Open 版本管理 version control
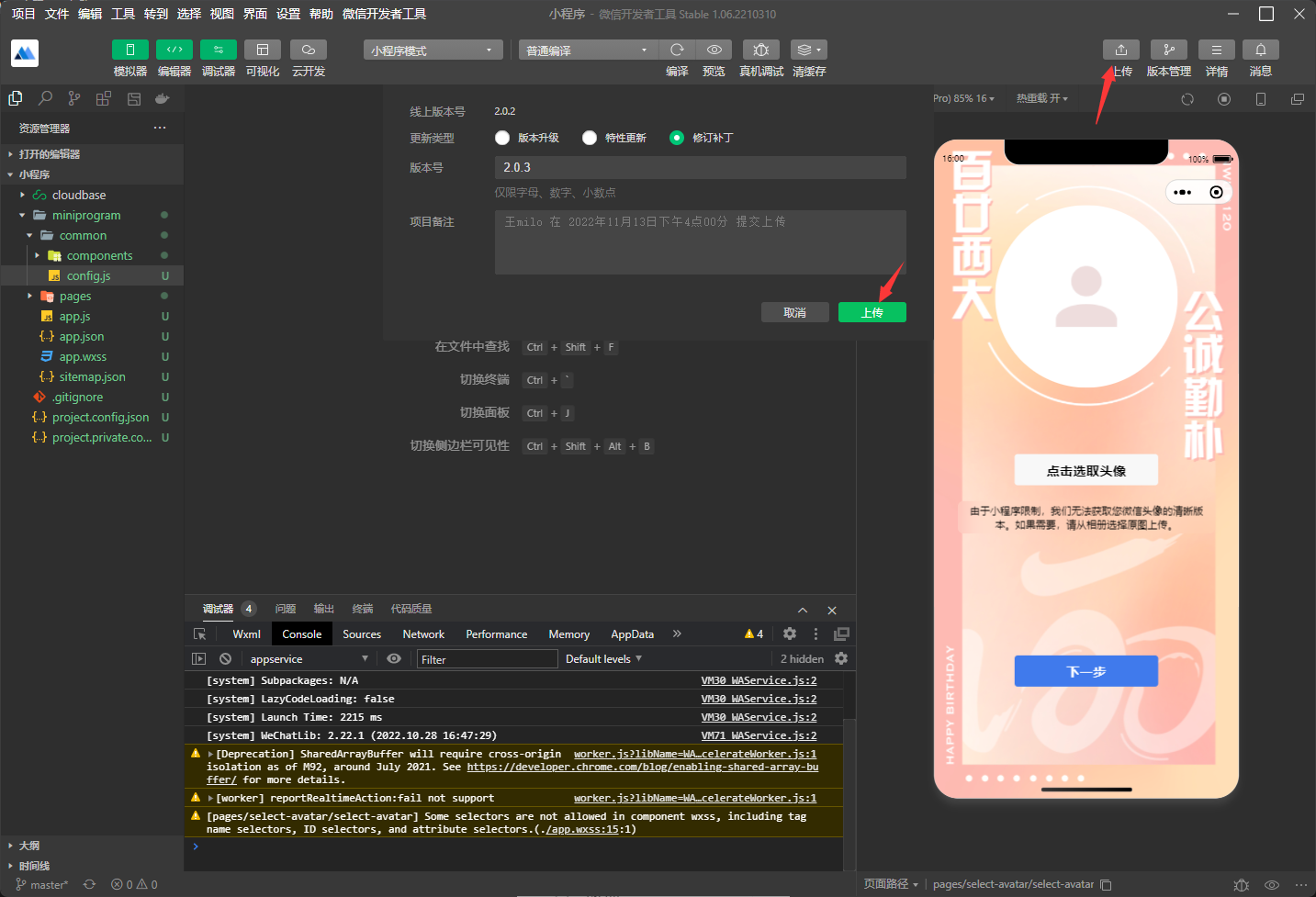The height and width of the screenshot is (897, 1316). (x=1168, y=50)
